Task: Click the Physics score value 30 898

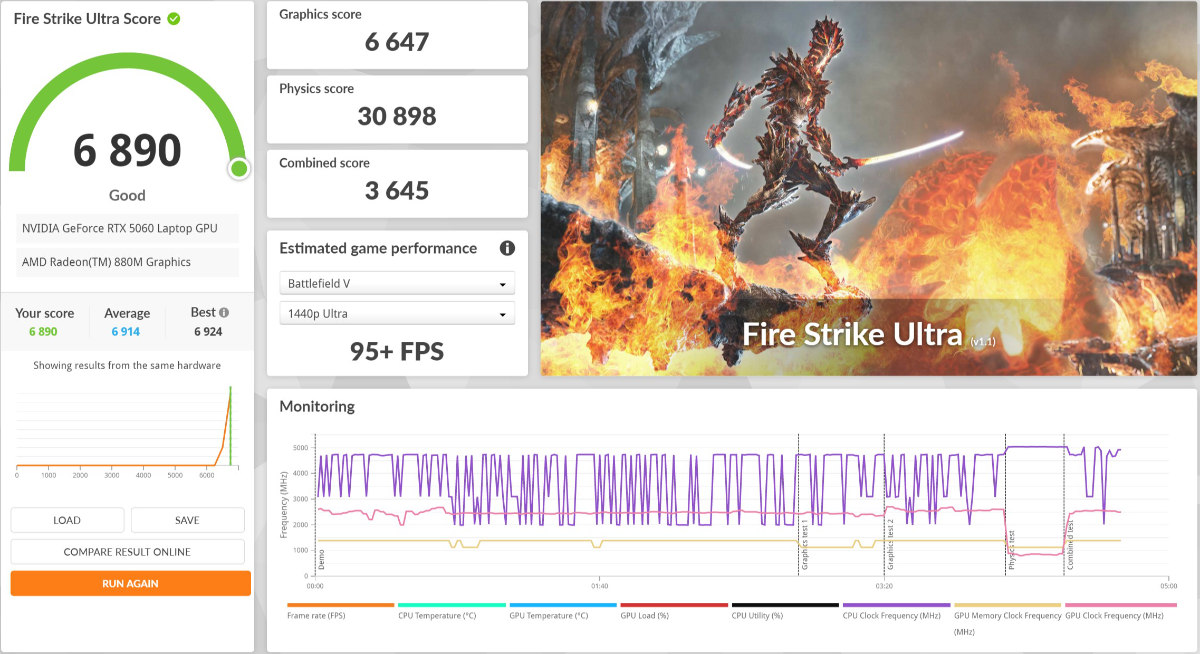Action: pos(397,116)
